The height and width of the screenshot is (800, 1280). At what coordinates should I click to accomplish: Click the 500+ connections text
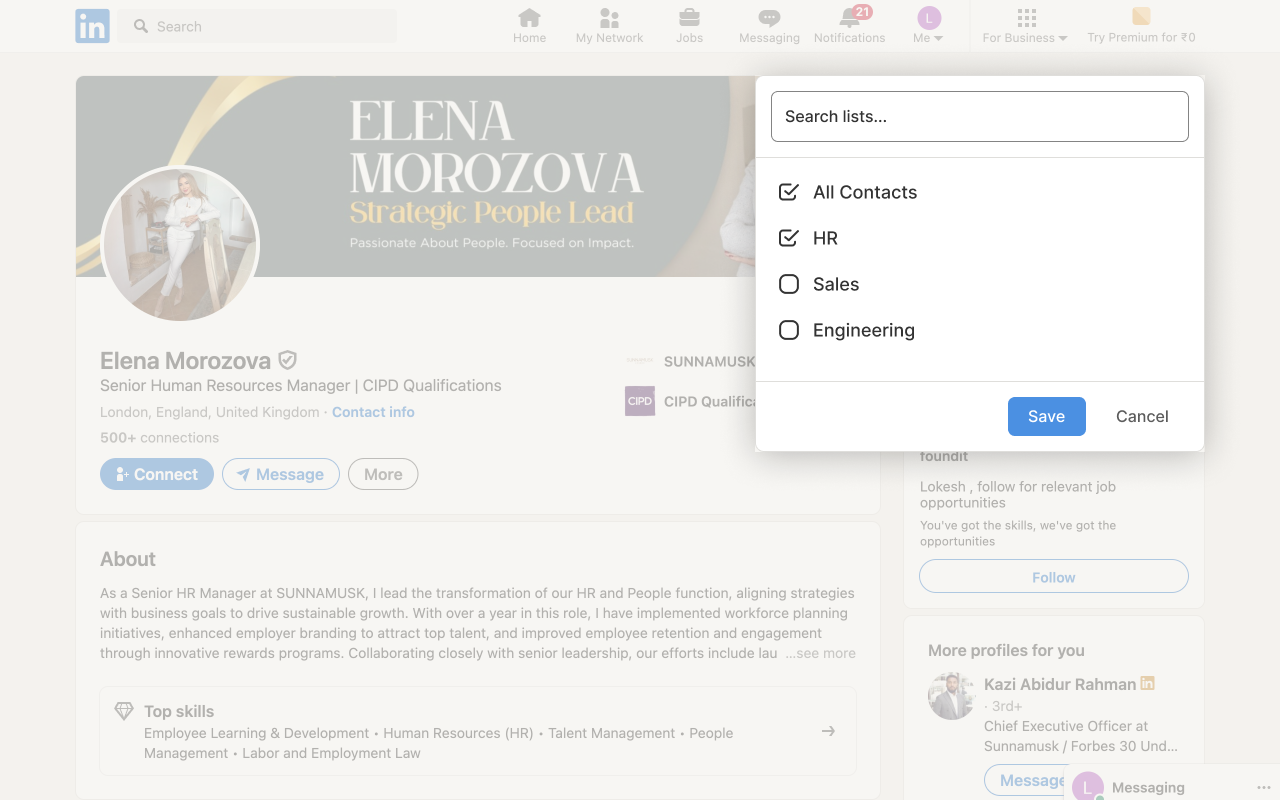(159, 438)
